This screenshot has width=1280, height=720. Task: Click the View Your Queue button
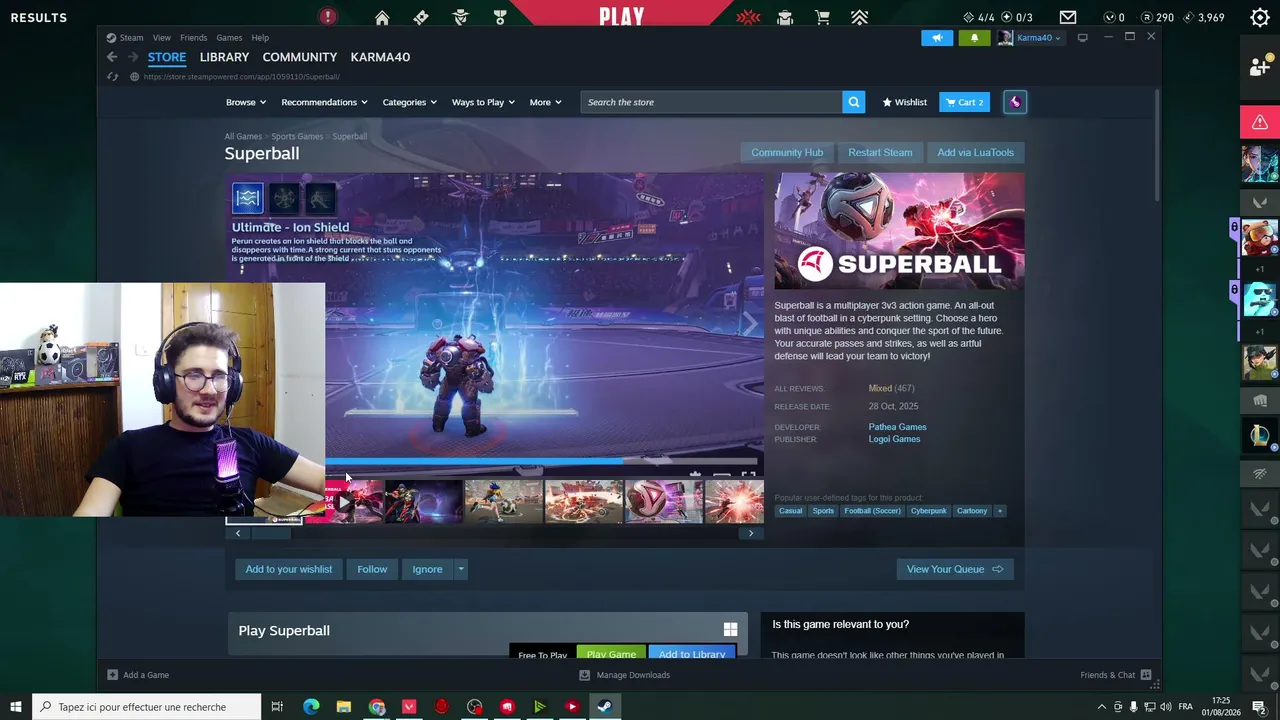click(x=955, y=569)
